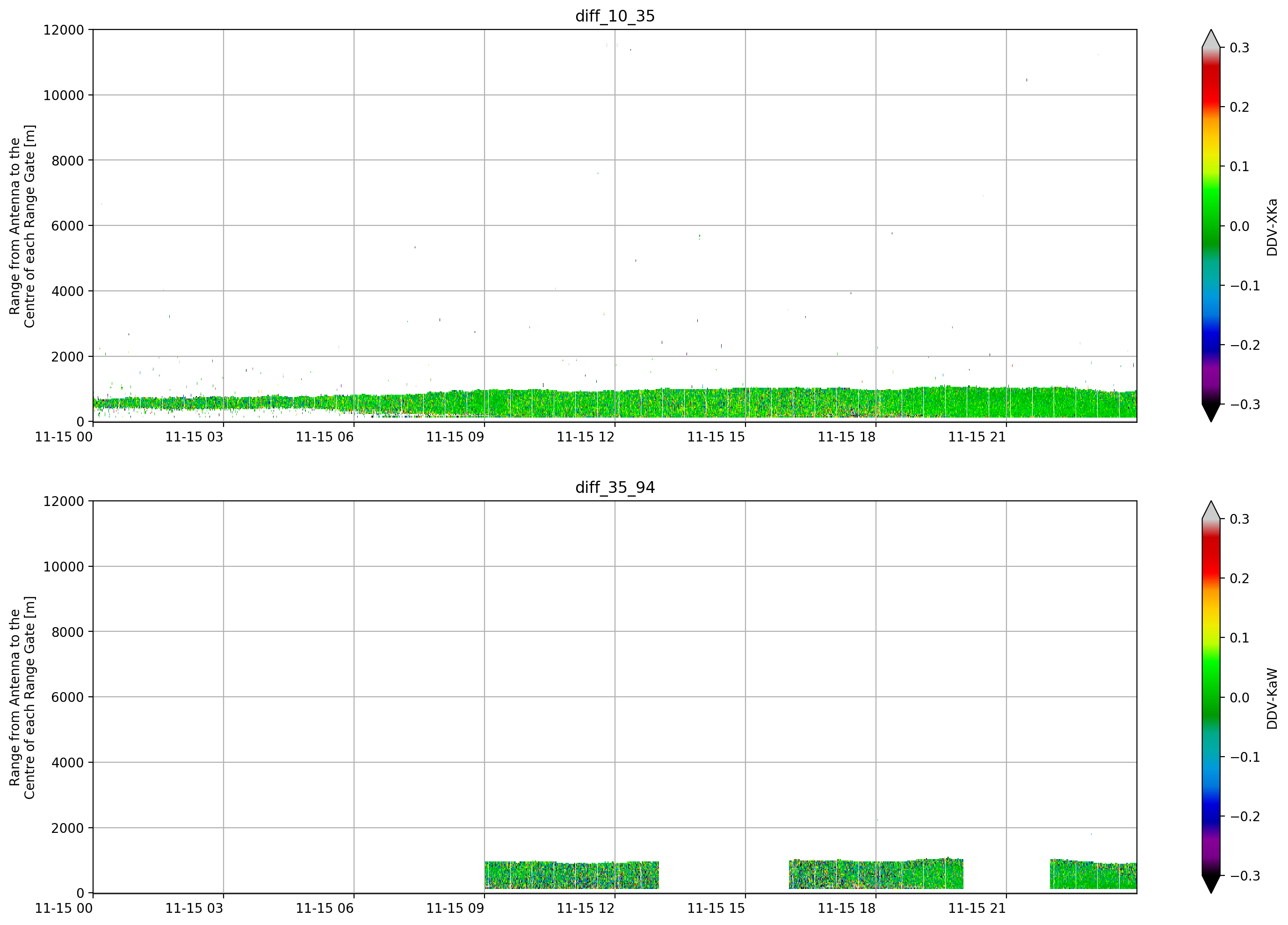This screenshot has height=925, width=1288.
Task: Click the "−0.3" tick on DDV-KaW colorbar
Action: click(x=1245, y=876)
